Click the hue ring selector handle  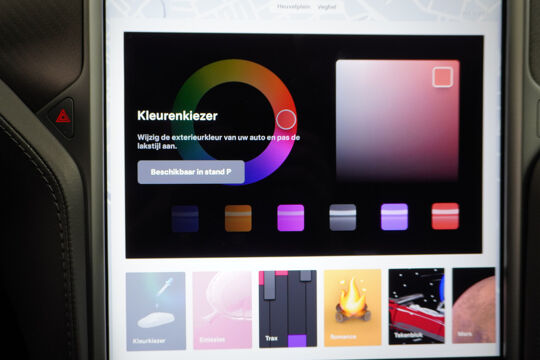(x=286, y=120)
